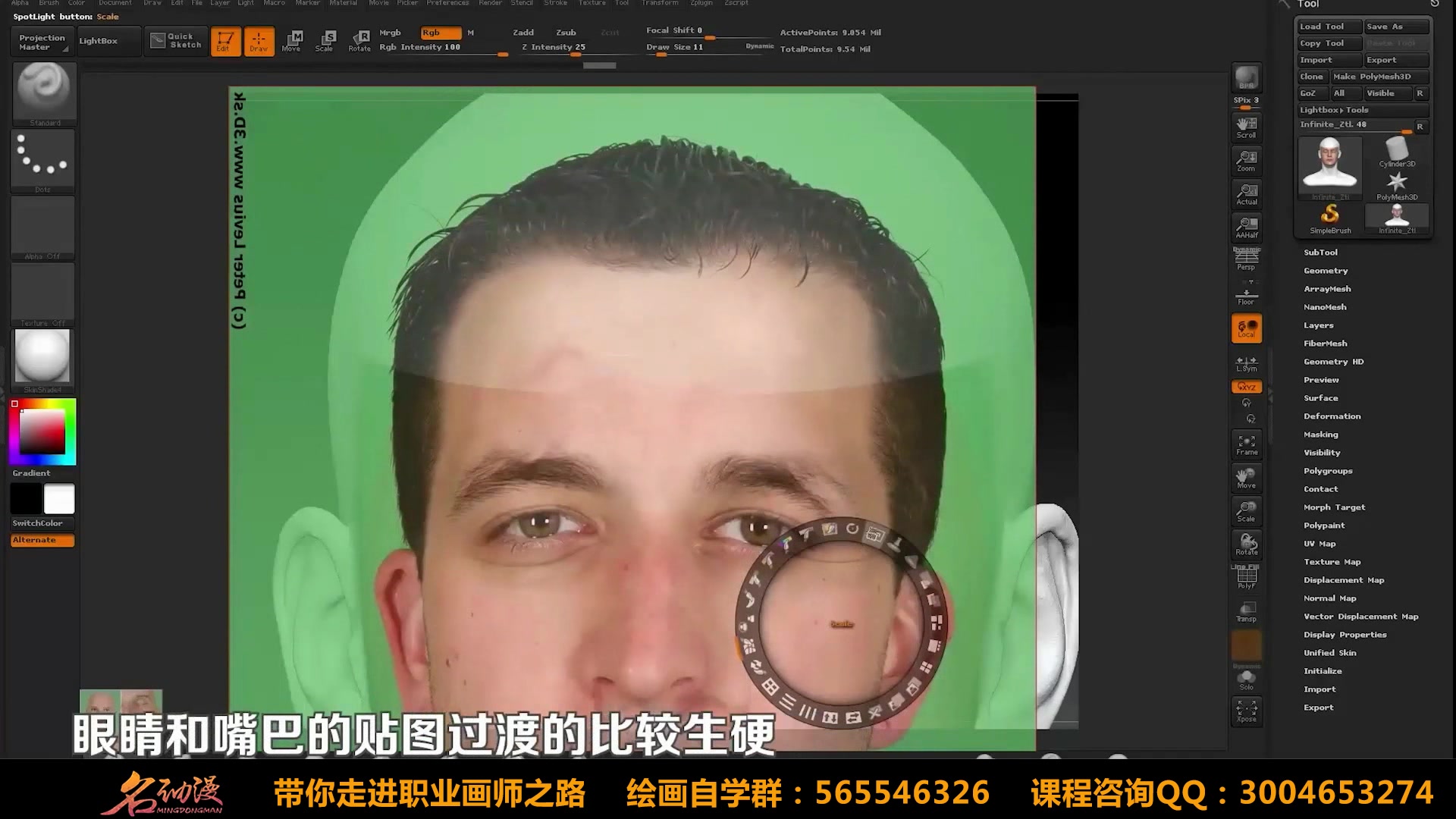Activate the Rotate tool in top toolbar
Screen dimensions: 1456x819
pyautogui.click(x=359, y=40)
